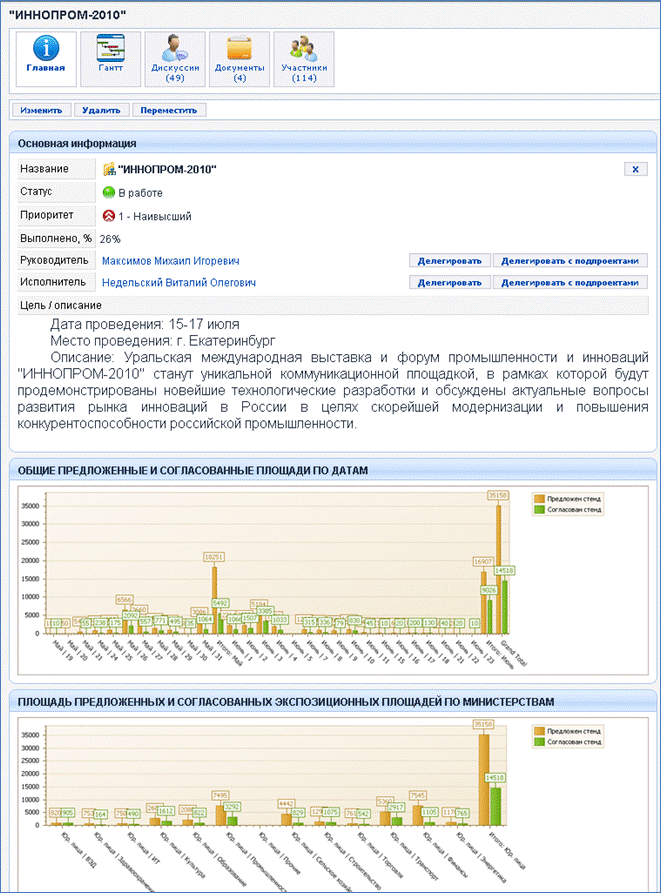Click green Согласован стенд swatch in dates chart
Viewport: 661px width, 893px height.
click(539, 510)
